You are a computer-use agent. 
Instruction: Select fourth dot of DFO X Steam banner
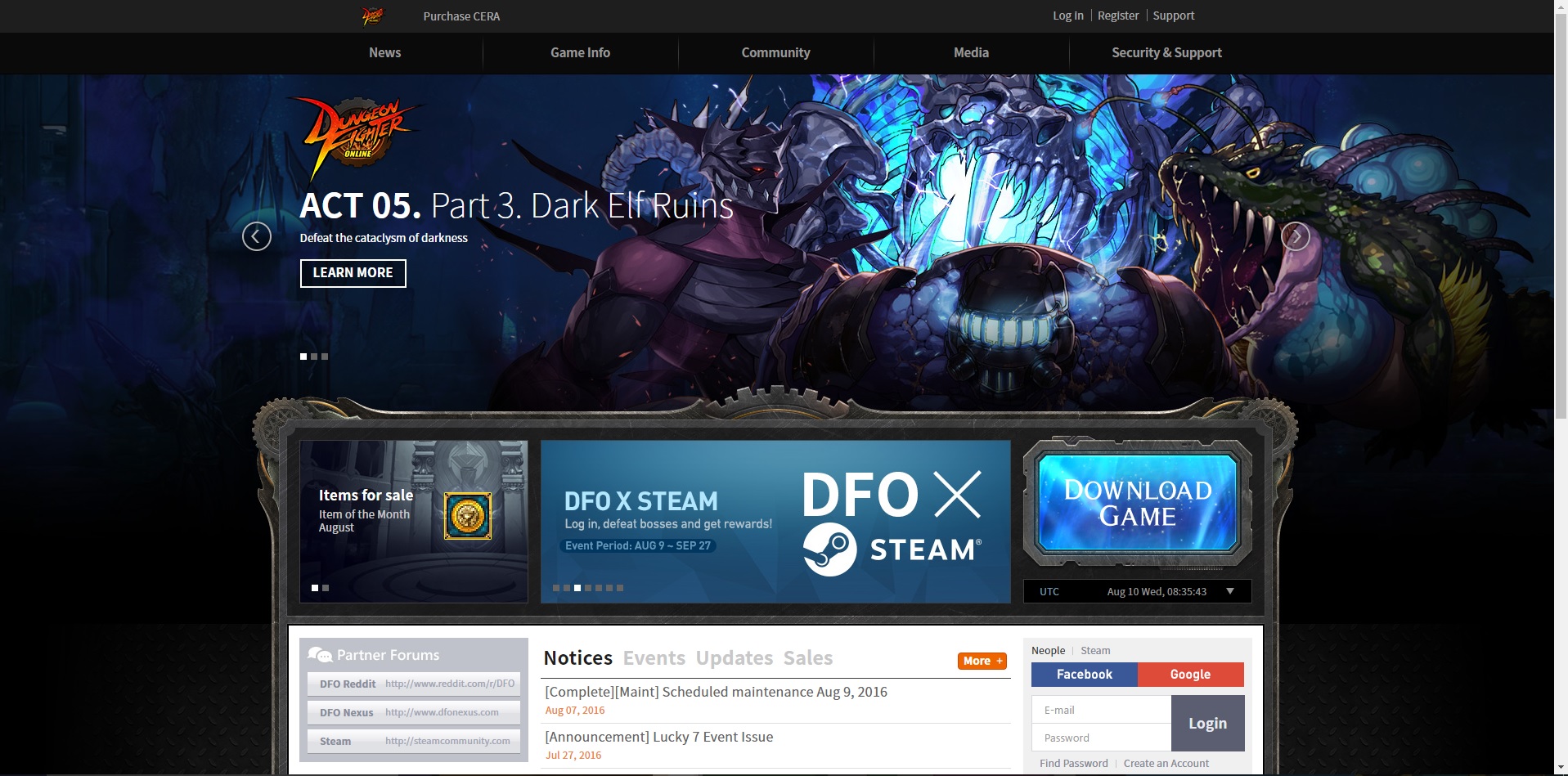click(588, 588)
